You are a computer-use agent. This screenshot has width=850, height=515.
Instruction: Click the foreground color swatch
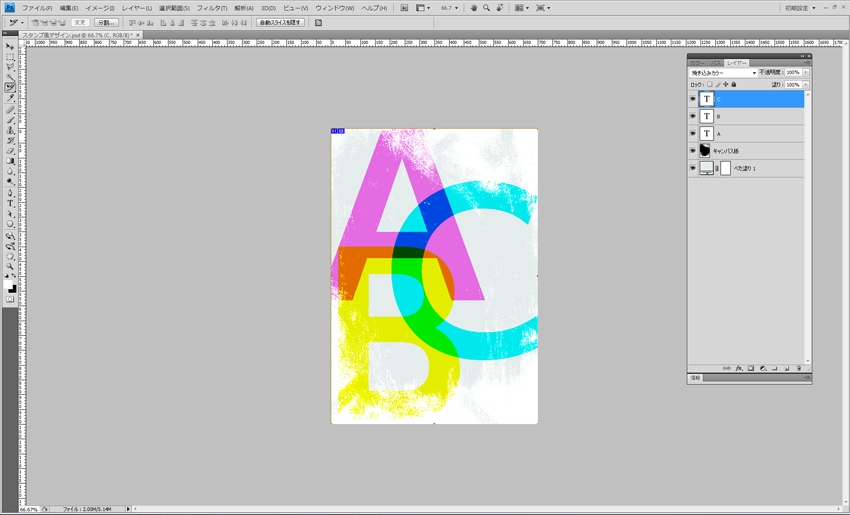(x=9, y=285)
